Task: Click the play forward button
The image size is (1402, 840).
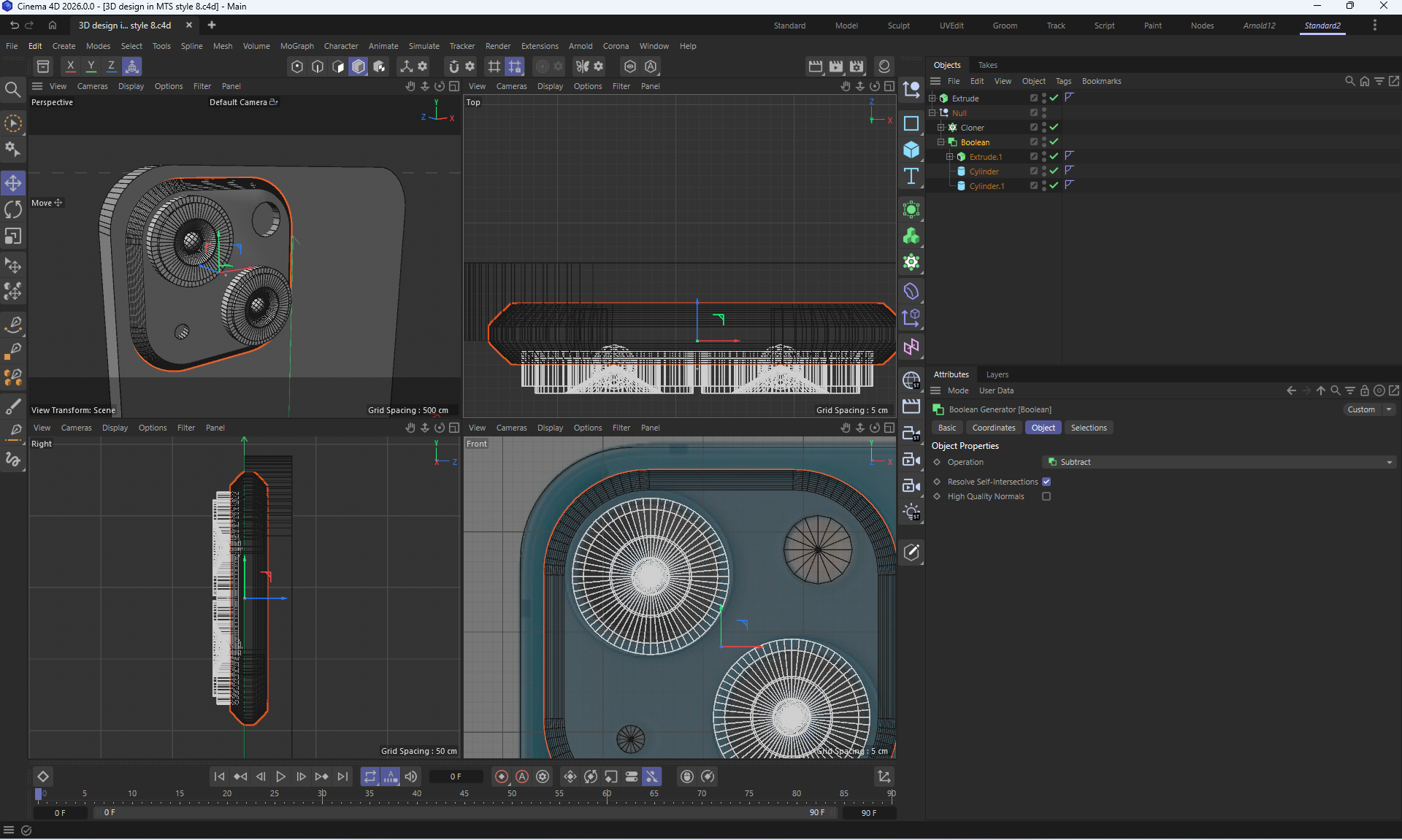Action: (280, 777)
